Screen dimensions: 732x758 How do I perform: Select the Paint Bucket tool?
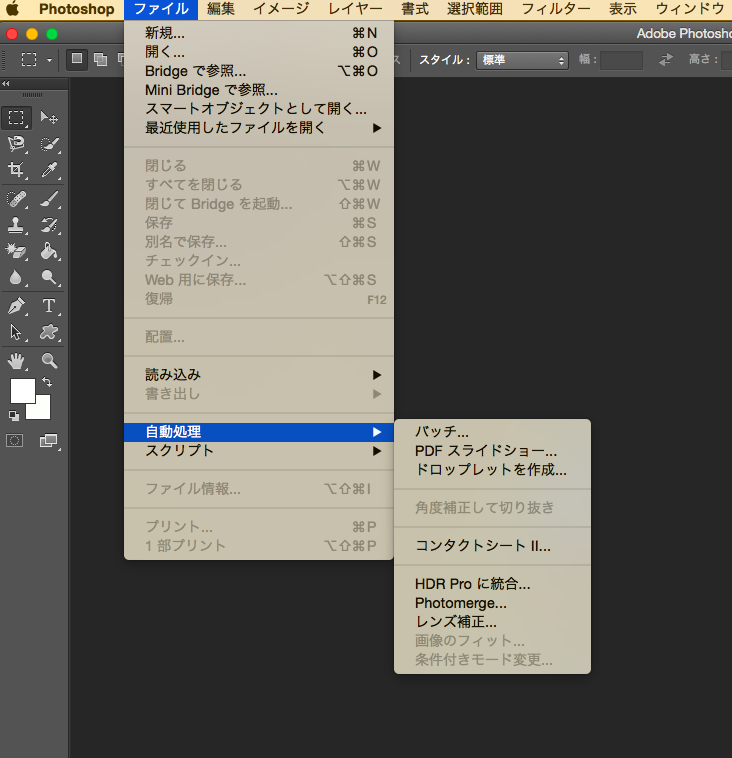(x=49, y=251)
